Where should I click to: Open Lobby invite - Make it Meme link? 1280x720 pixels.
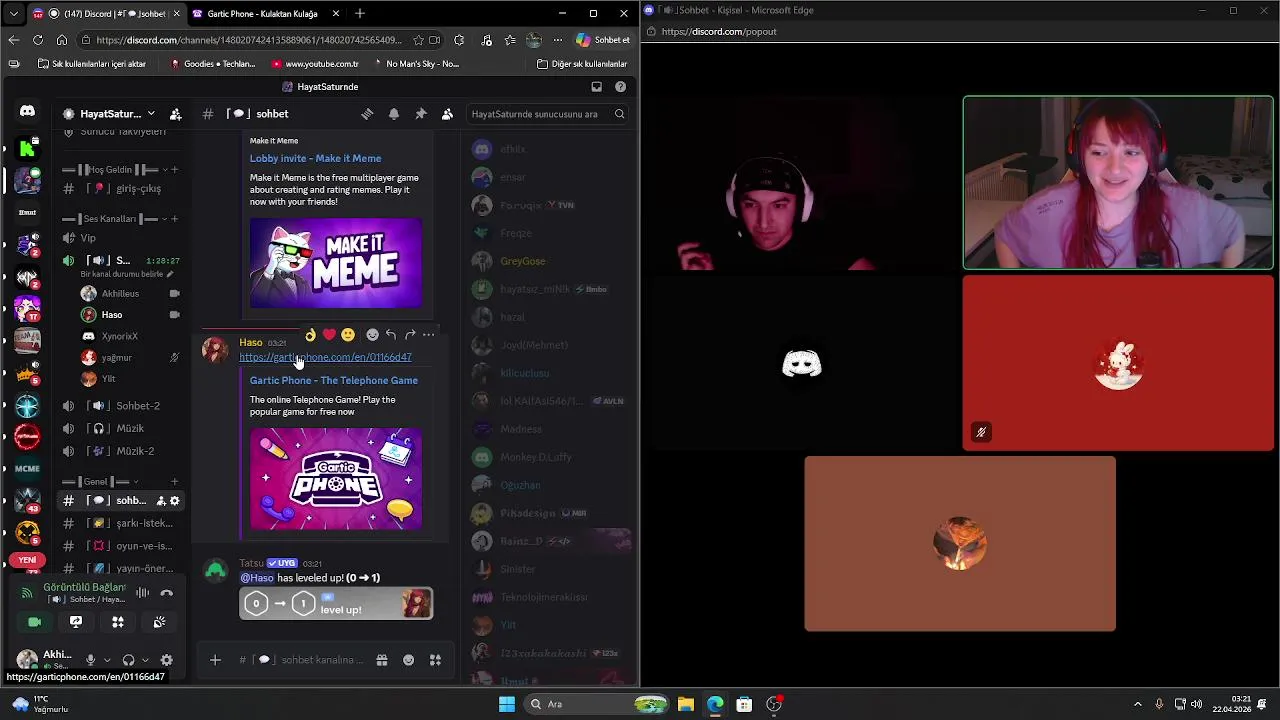click(x=315, y=158)
